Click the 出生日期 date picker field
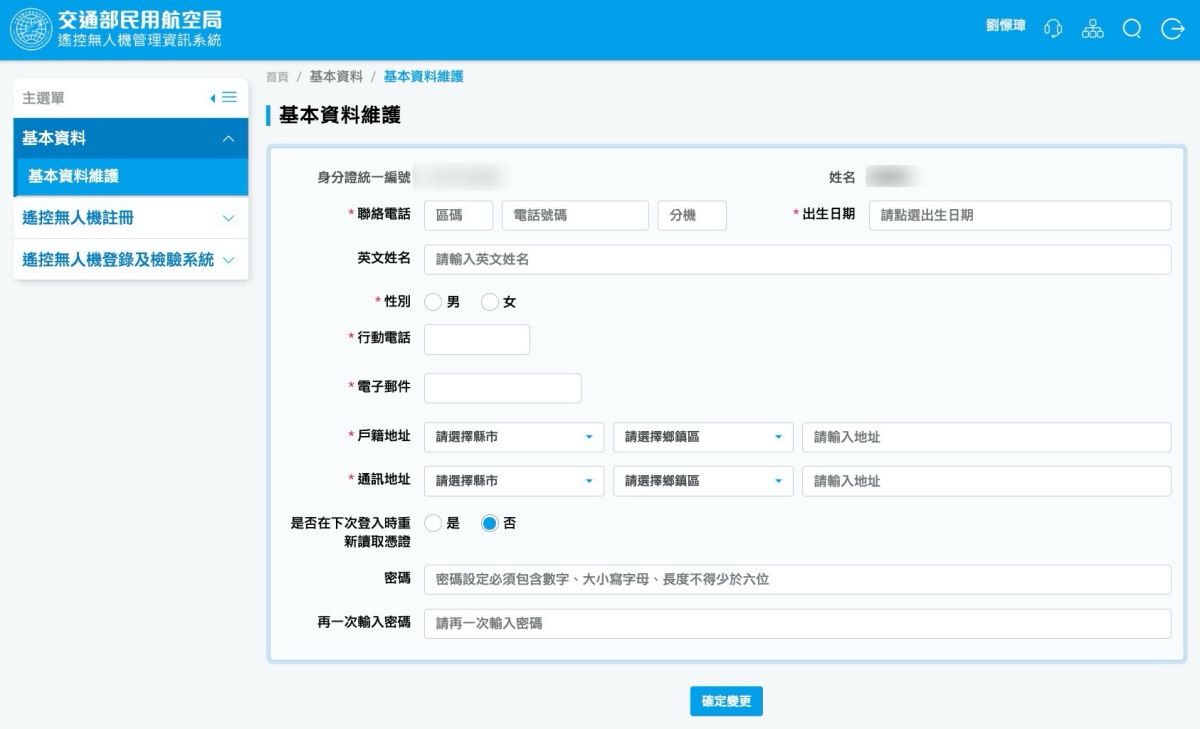This screenshot has width=1200, height=729. click(1019, 215)
